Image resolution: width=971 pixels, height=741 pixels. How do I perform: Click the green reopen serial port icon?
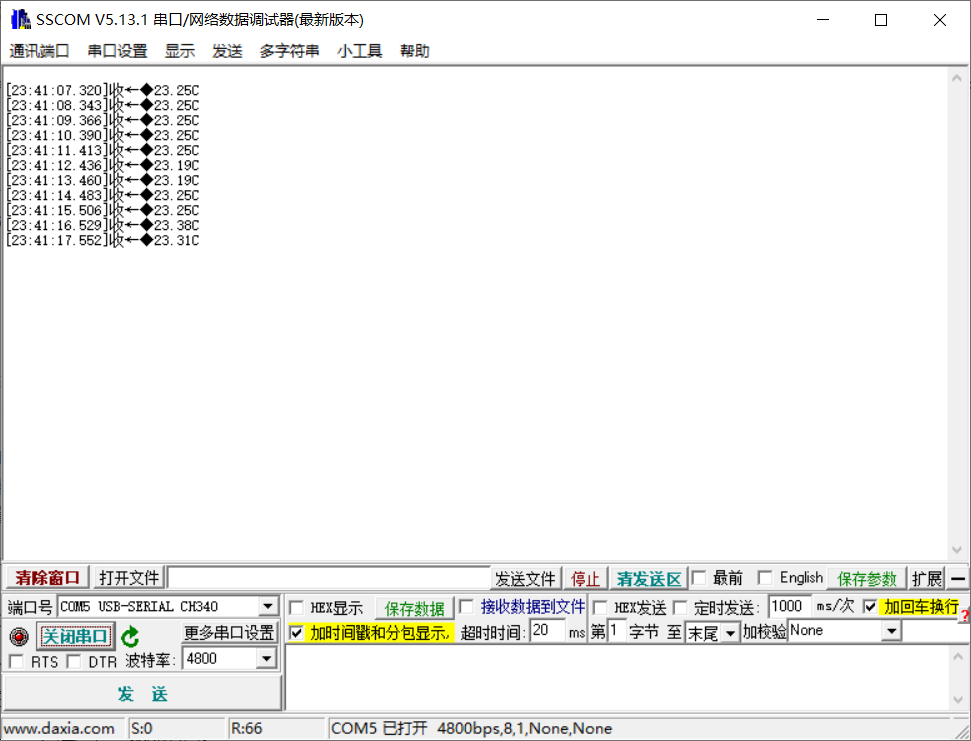(x=132, y=635)
